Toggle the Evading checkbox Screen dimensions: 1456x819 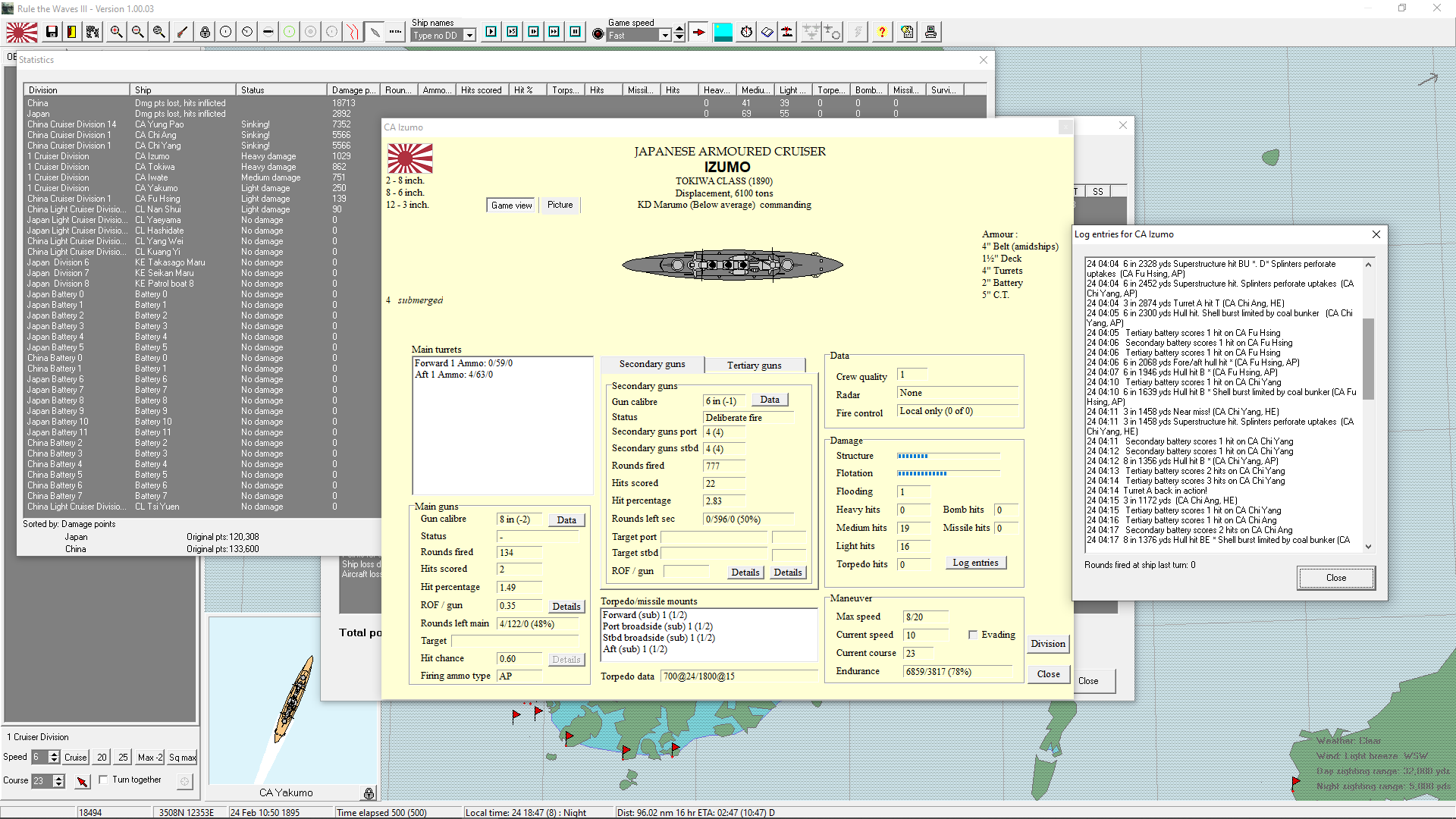coord(973,635)
